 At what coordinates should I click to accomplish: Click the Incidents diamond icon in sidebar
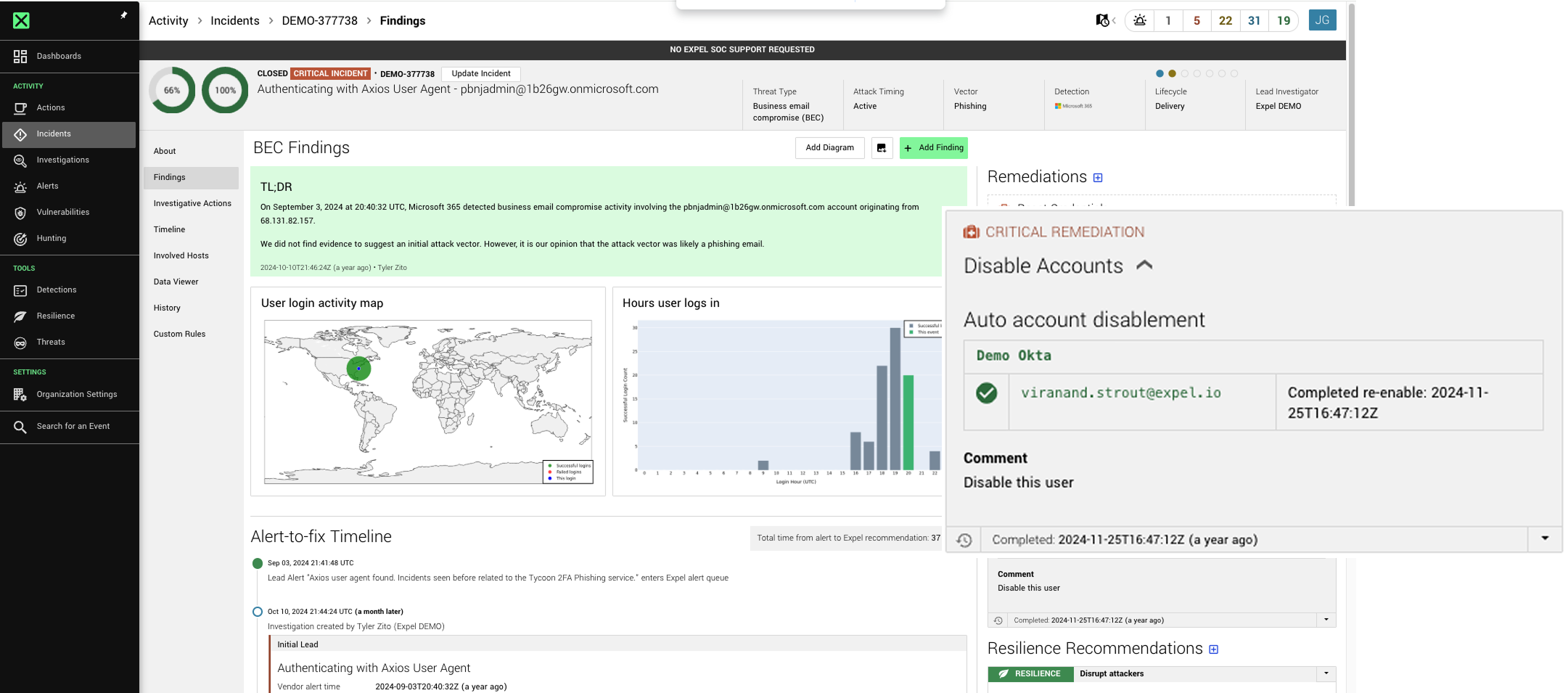(20, 134)
